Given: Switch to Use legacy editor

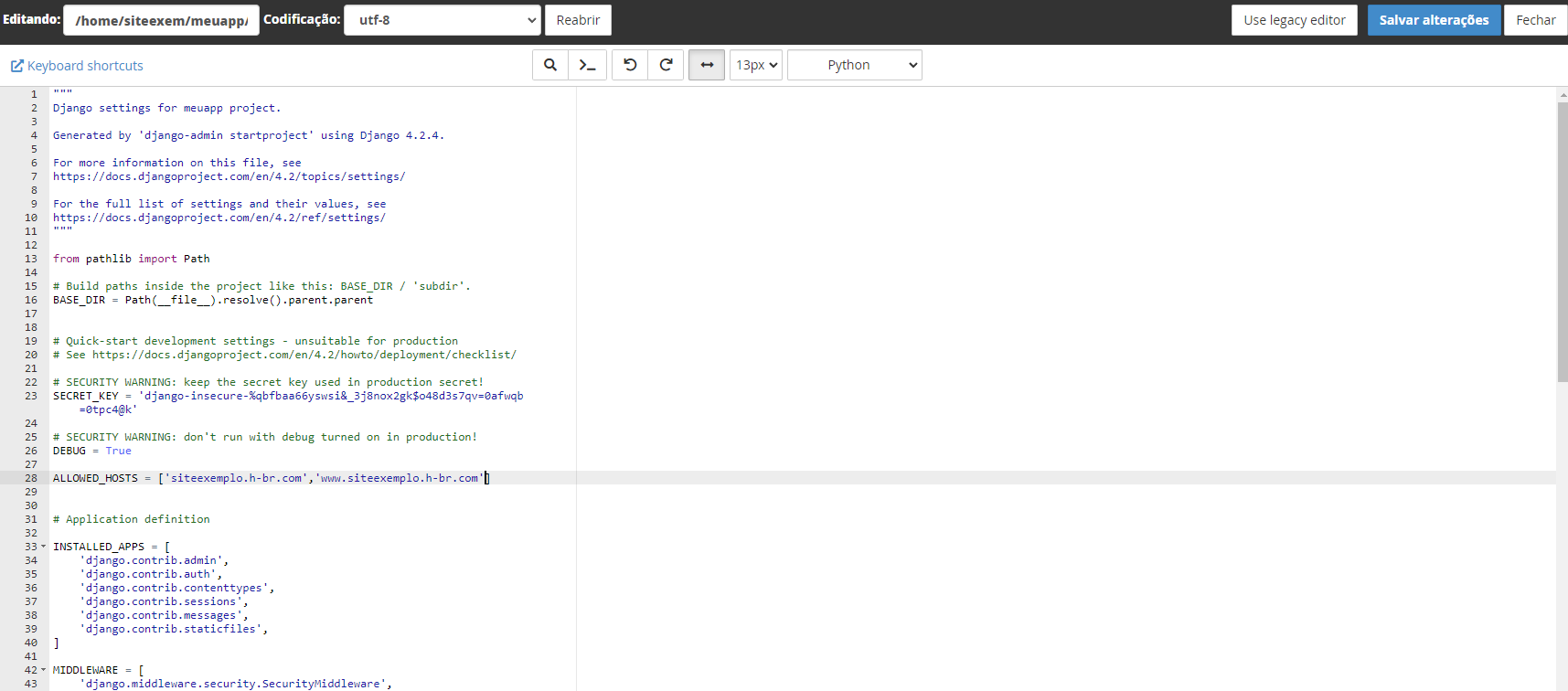Looking at the screenshot, I should (1294, 20).
